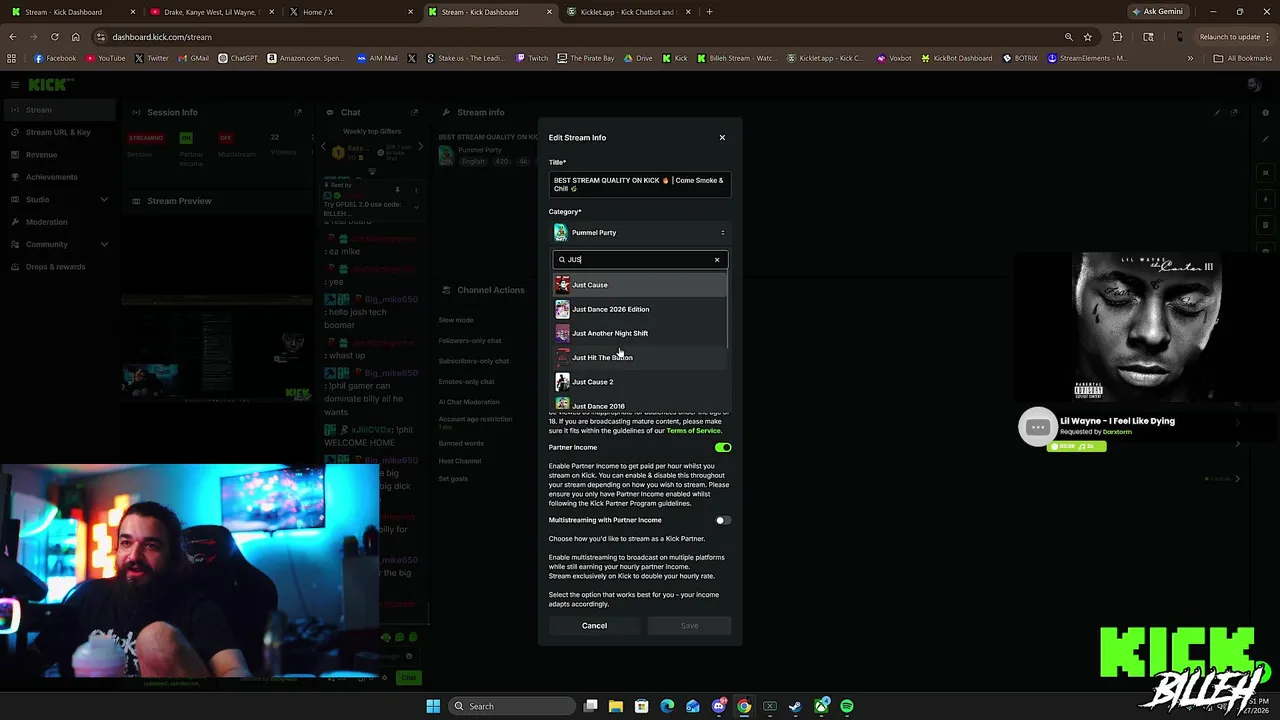
Task: Click the browser back arrow
Action: coord(12,37)
